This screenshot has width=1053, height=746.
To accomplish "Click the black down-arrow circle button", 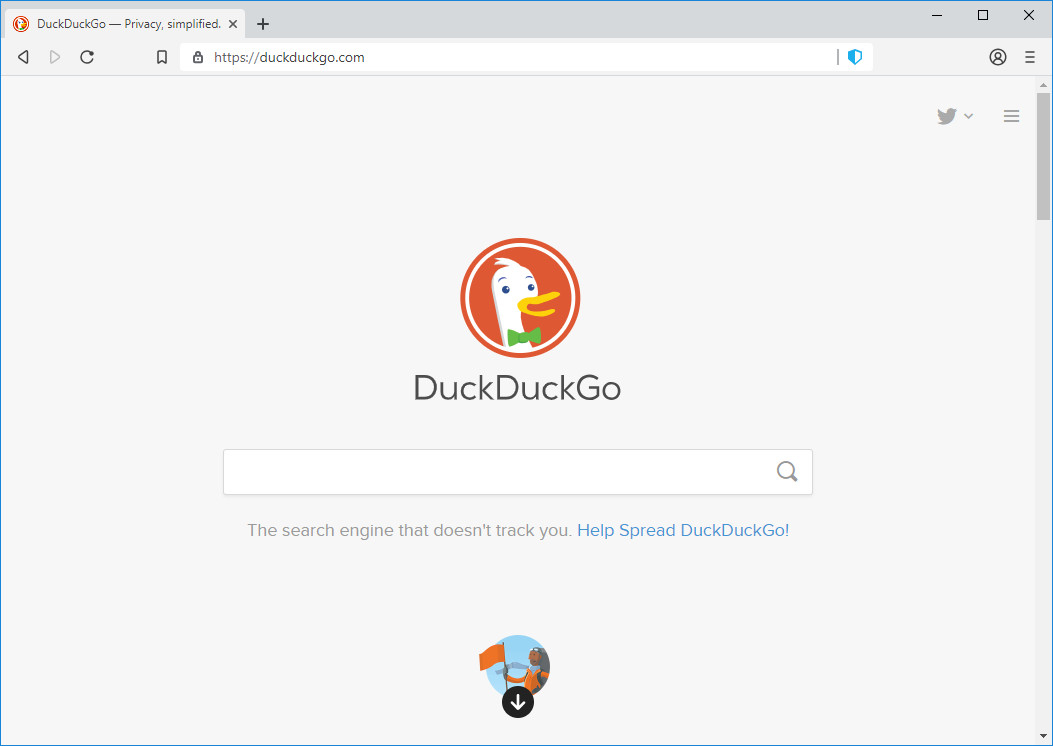I will coord(518,702).
